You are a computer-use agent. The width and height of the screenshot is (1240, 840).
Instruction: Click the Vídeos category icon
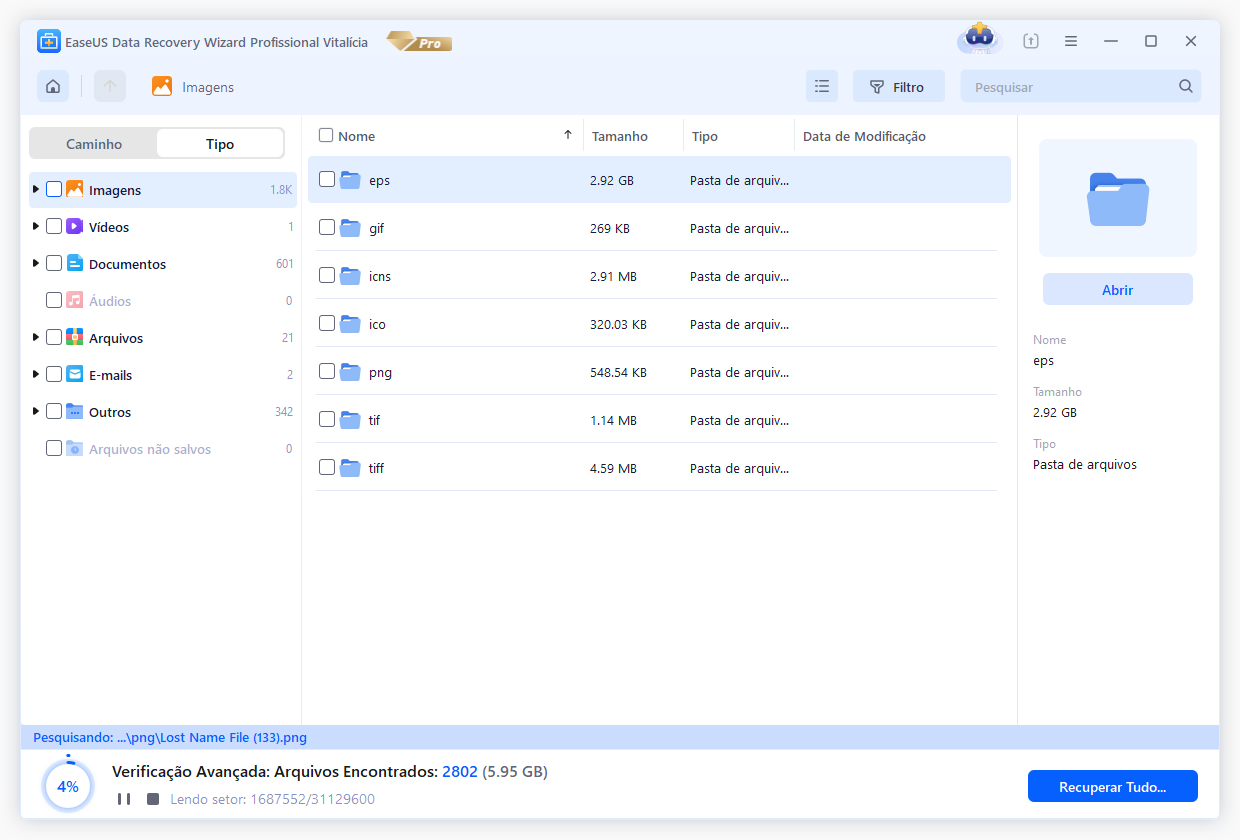tap(75, 227)
